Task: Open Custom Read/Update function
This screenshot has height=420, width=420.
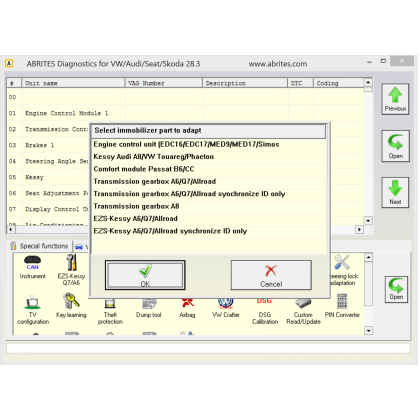Action: (x=303, y=312)
